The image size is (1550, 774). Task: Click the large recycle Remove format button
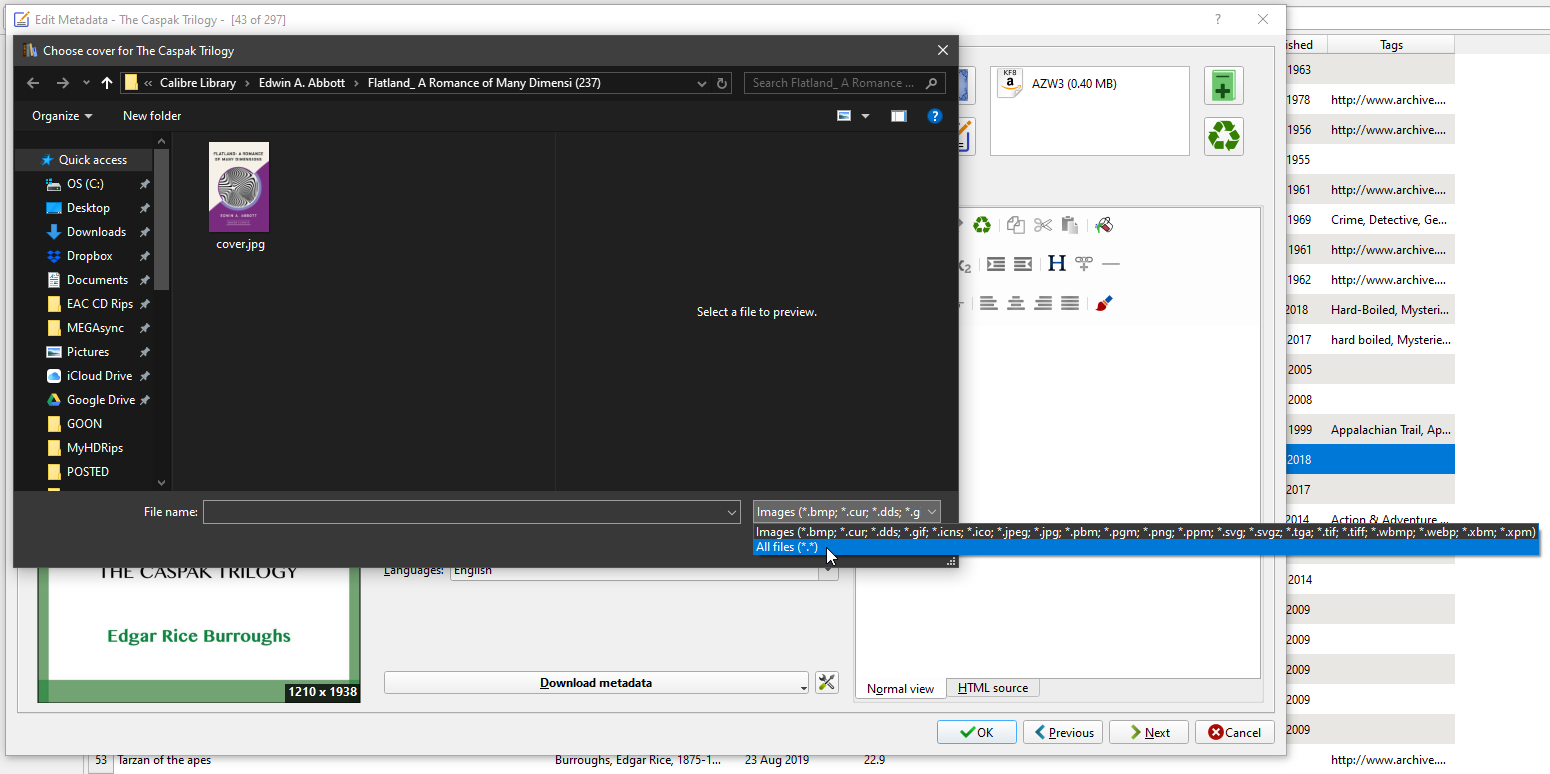(x=1223, y=136)
